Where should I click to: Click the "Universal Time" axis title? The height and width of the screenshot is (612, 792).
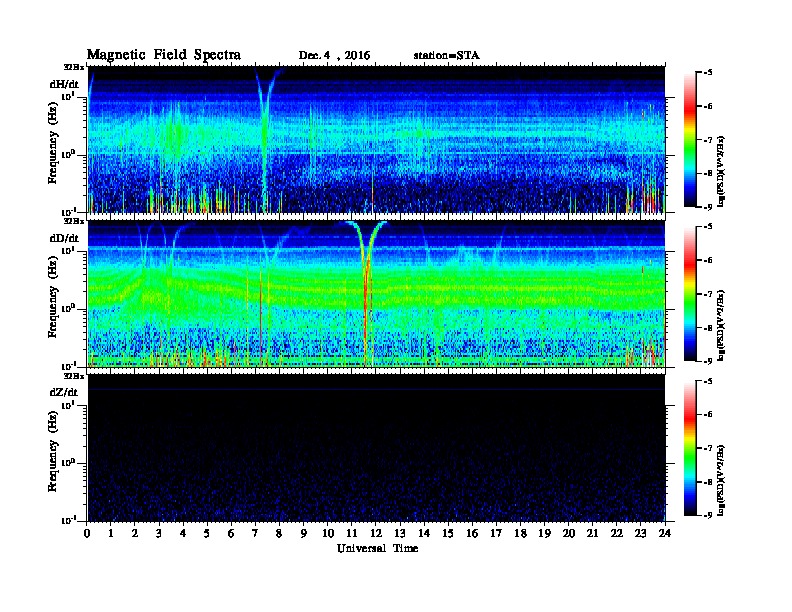pyautogui.click(x=378, y=548)
